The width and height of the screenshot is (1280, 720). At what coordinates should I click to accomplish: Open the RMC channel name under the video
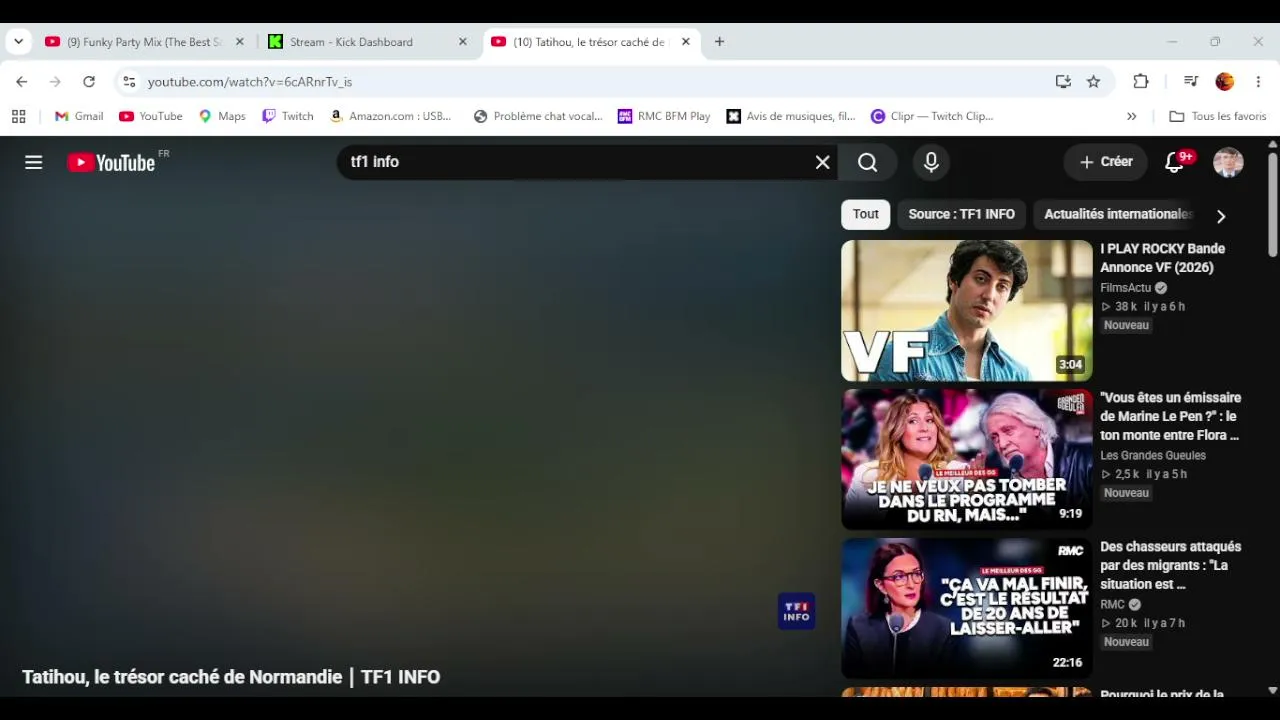[1112, 604]
